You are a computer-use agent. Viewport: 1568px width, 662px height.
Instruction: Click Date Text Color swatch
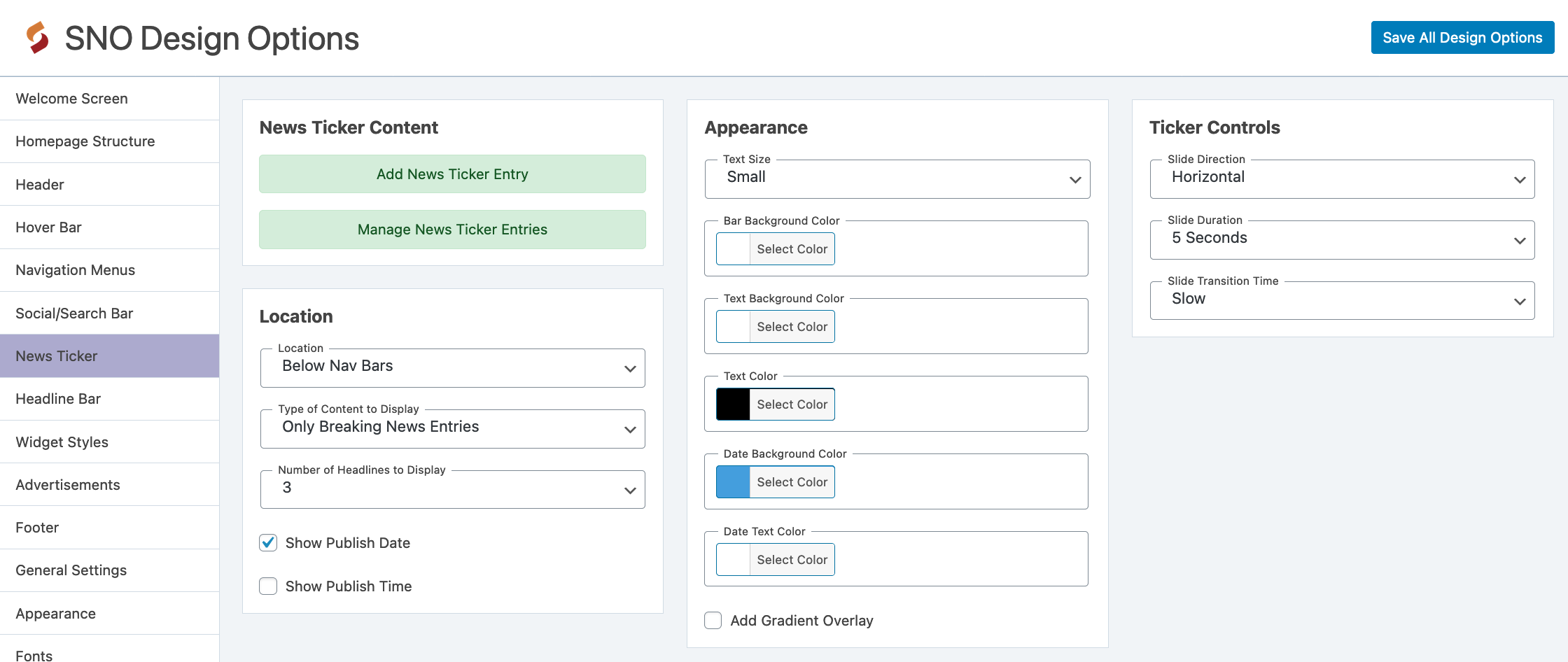click(x=733, y=560)
